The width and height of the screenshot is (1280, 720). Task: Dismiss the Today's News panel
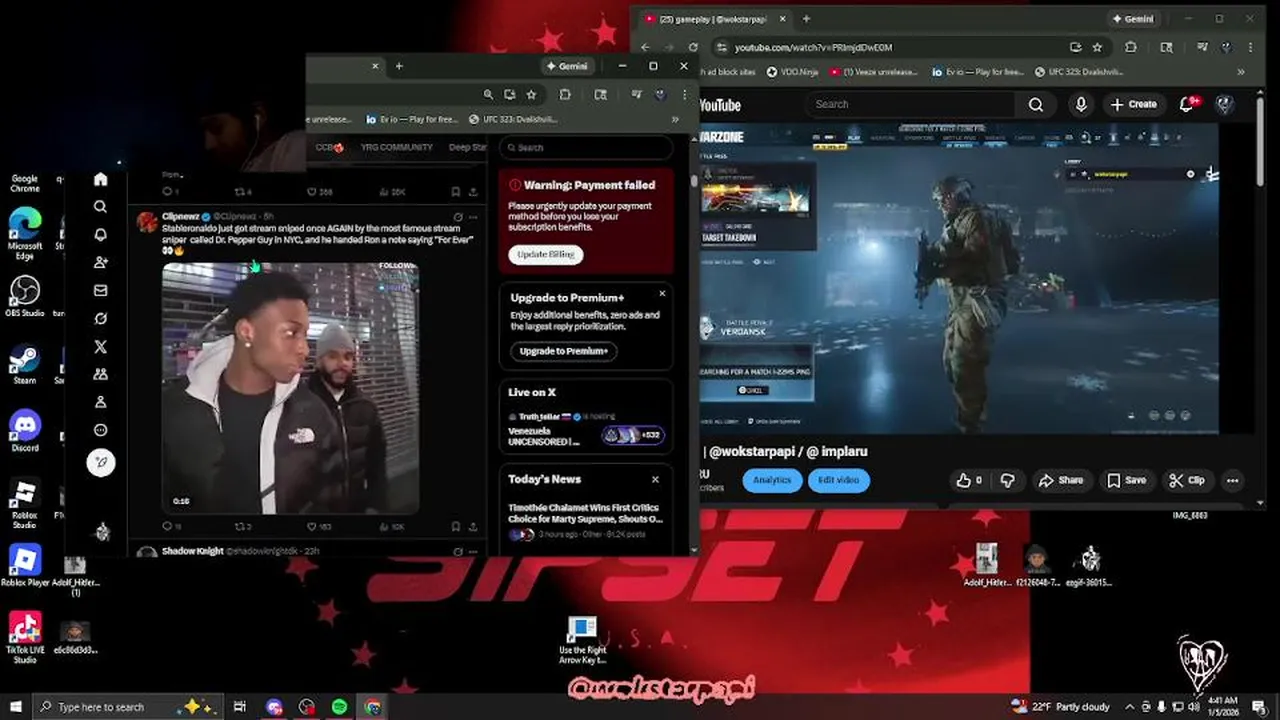click(655, 480)
